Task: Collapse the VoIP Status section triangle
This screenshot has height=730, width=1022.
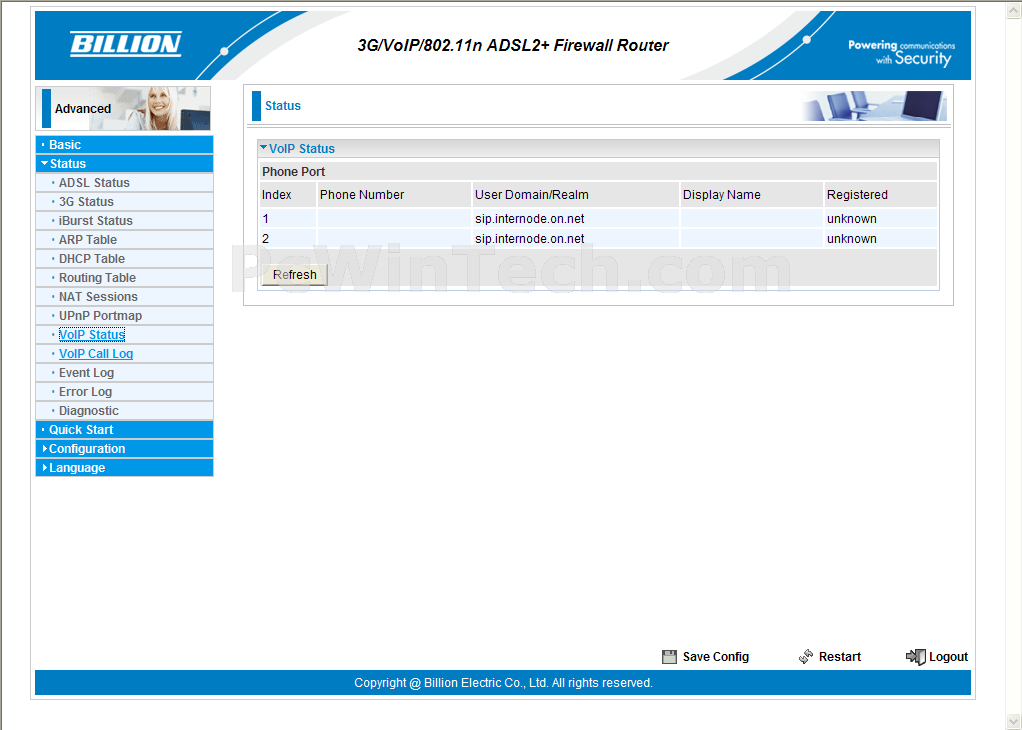Action: (x=263, y=148)
